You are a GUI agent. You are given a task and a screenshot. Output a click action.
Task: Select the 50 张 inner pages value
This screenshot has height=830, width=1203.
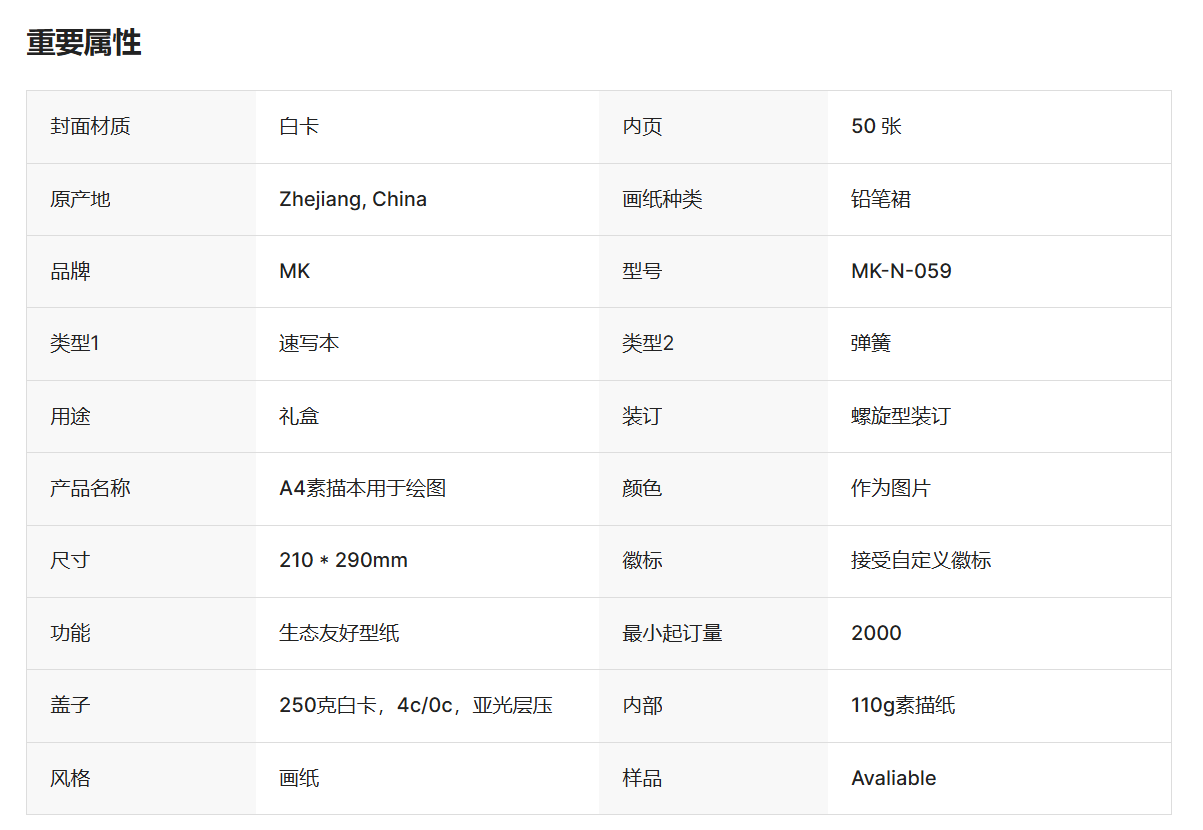[x=876, y=127]
